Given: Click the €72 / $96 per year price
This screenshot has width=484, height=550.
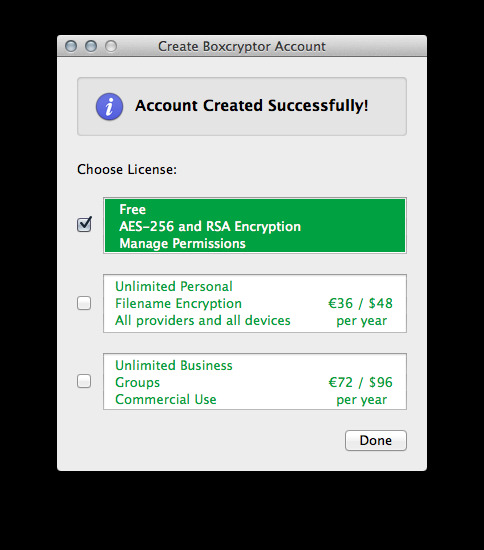Looking at the screenshot, I should 361,391.
